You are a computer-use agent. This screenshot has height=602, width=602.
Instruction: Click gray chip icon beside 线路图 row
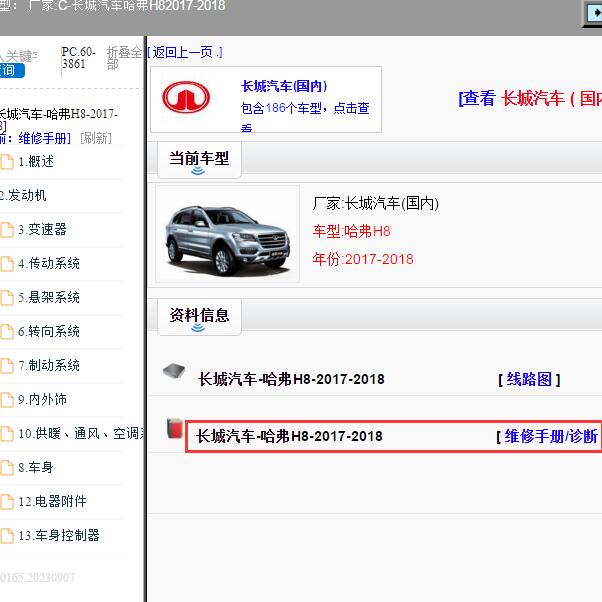click(x=174, y=371)
